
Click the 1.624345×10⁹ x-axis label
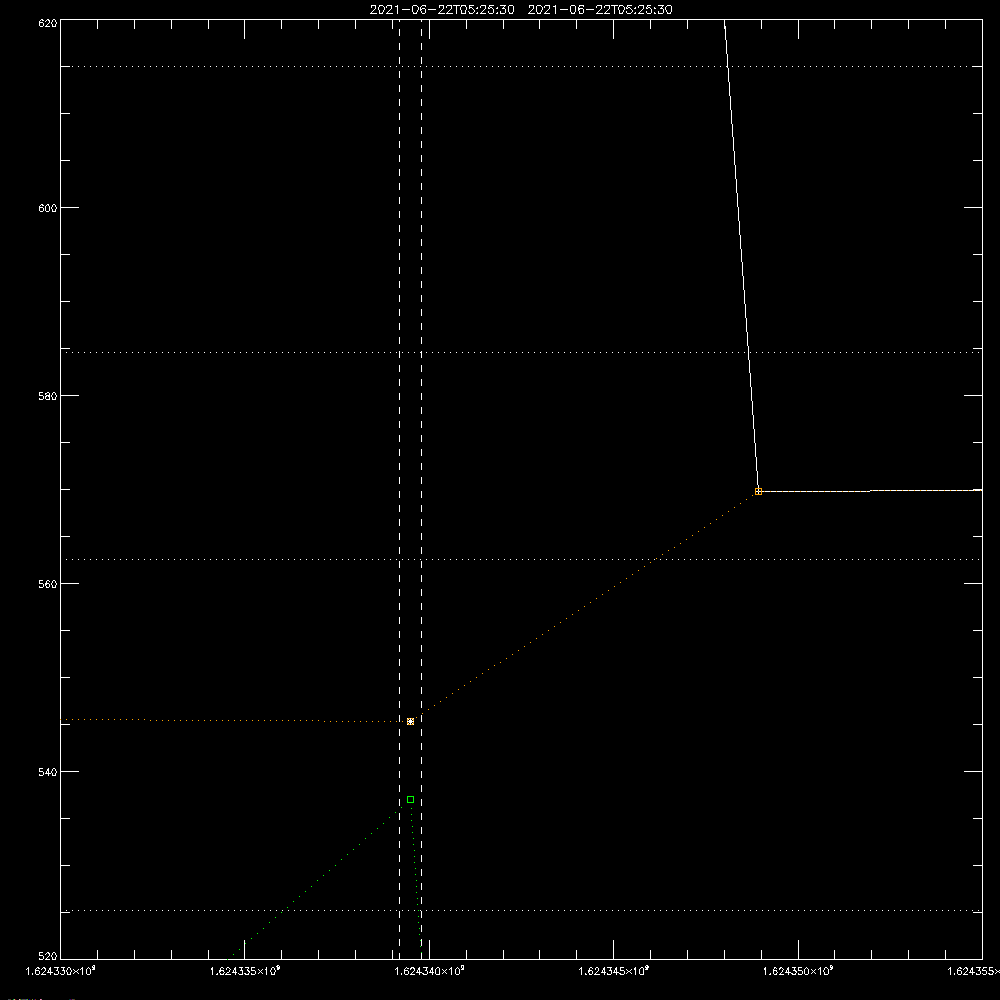(x=614, y=971)
